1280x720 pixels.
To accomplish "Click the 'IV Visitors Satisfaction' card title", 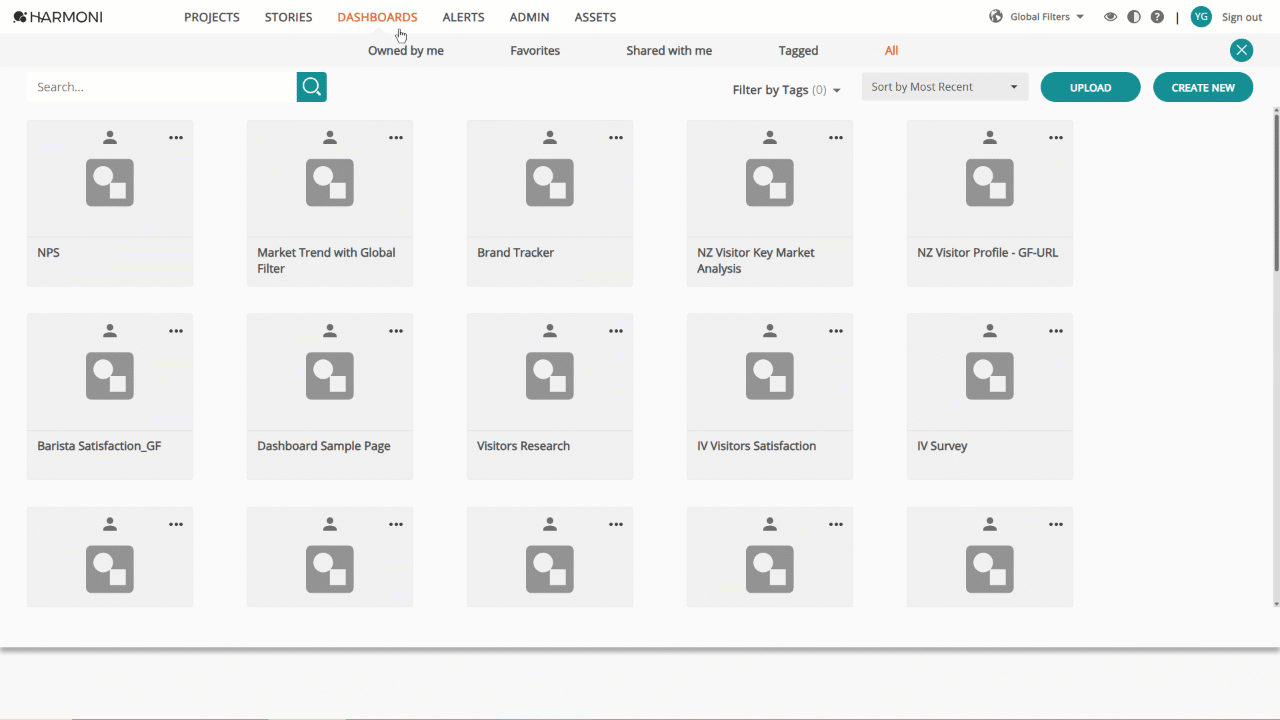I will [x=757, y=446].
